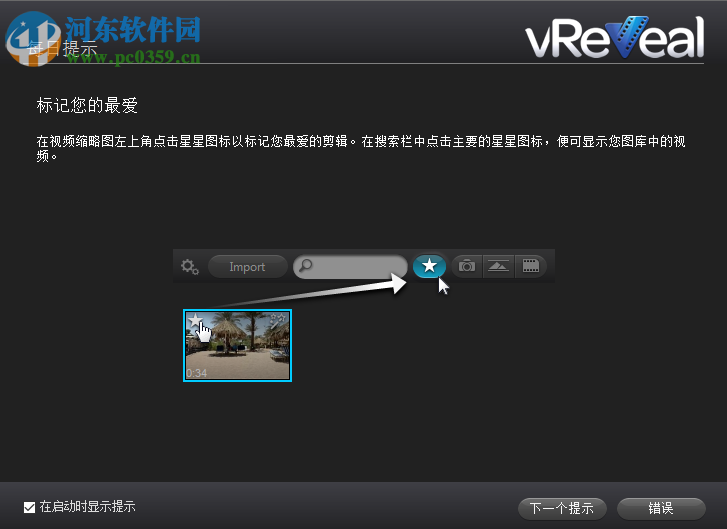Click the 在启动时显示提示 label
The image size is (727, 529).
coord(88,507)
